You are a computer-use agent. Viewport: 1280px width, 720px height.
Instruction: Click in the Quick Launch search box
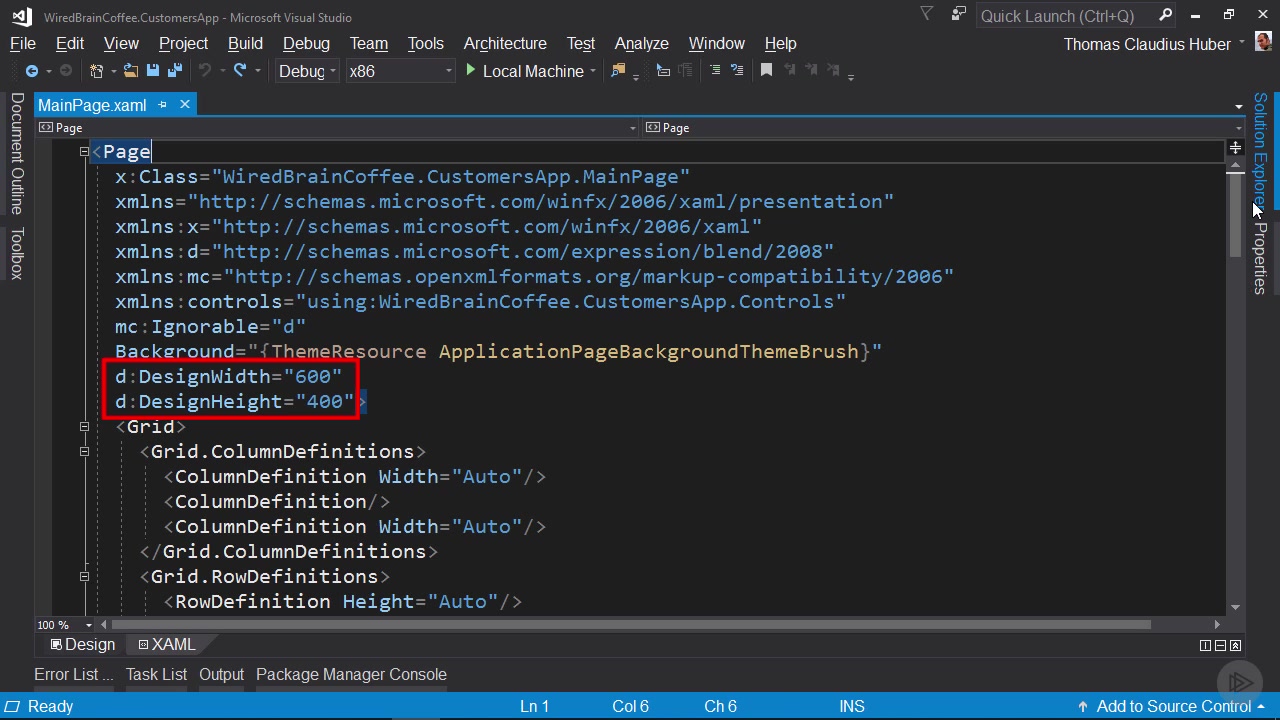click(x=1065, y=16)
